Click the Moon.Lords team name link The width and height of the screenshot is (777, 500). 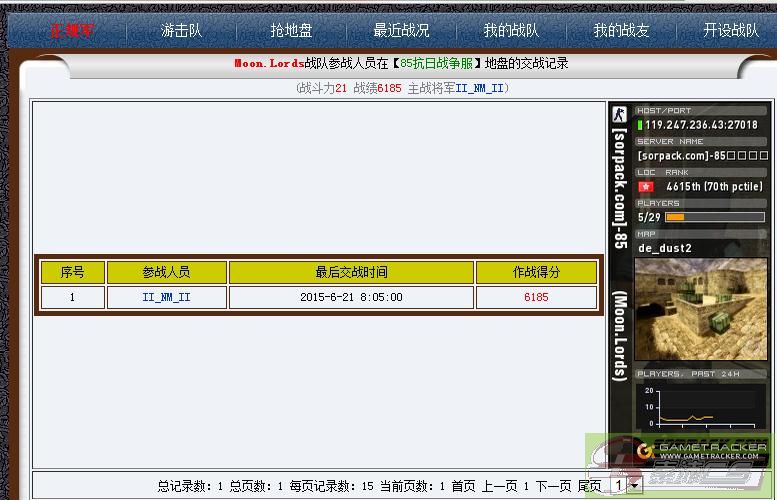pos(269,63)
